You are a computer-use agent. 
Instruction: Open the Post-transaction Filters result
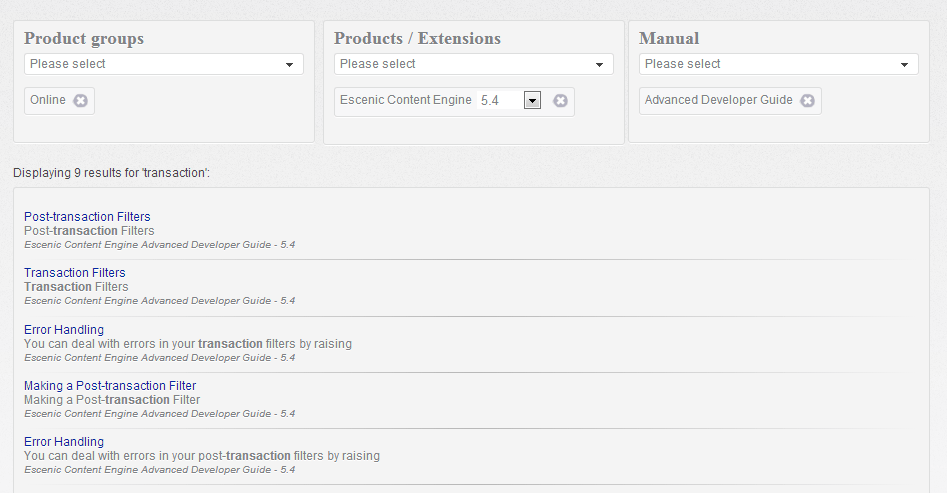coord(87,217)
